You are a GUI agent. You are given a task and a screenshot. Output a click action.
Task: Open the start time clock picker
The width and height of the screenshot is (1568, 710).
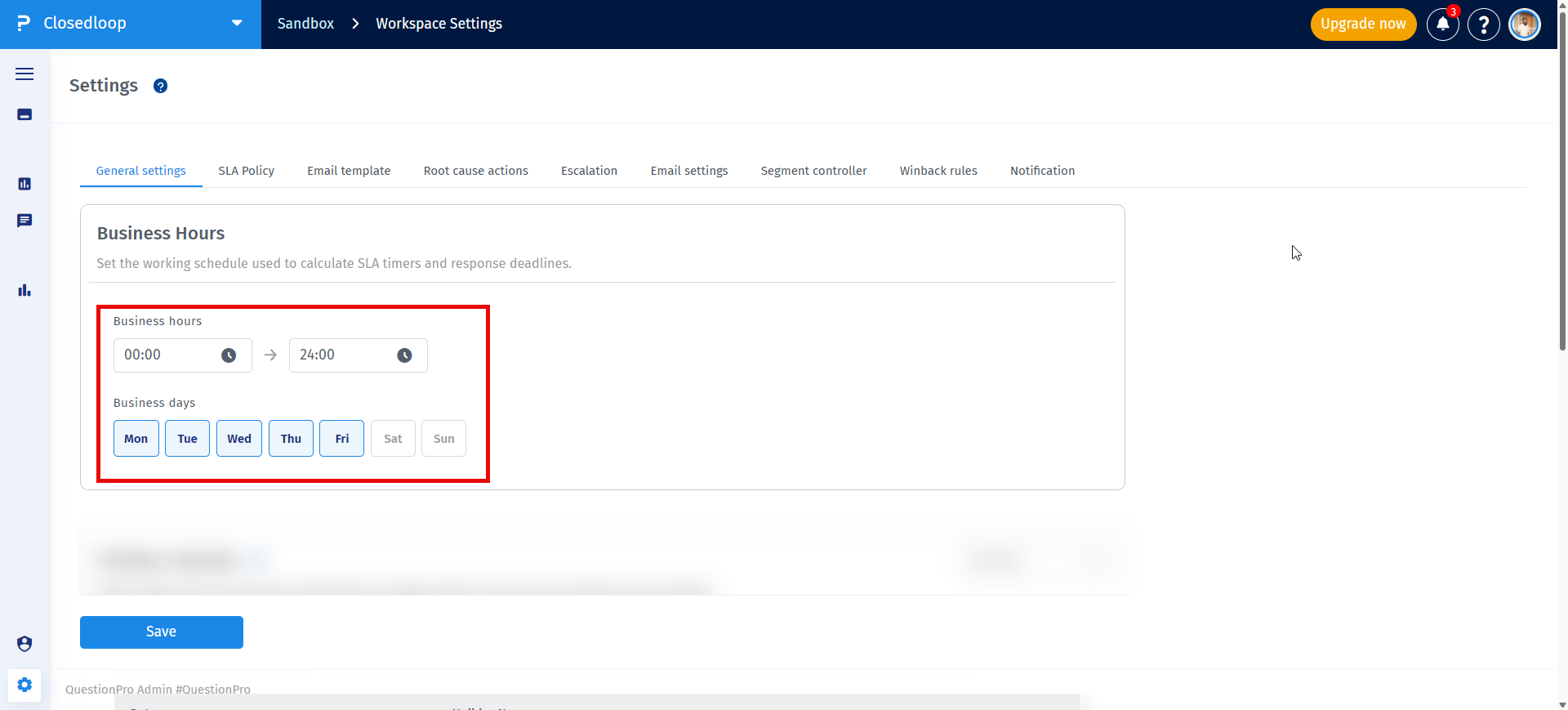pyautogui.click(x=229, y=355)
